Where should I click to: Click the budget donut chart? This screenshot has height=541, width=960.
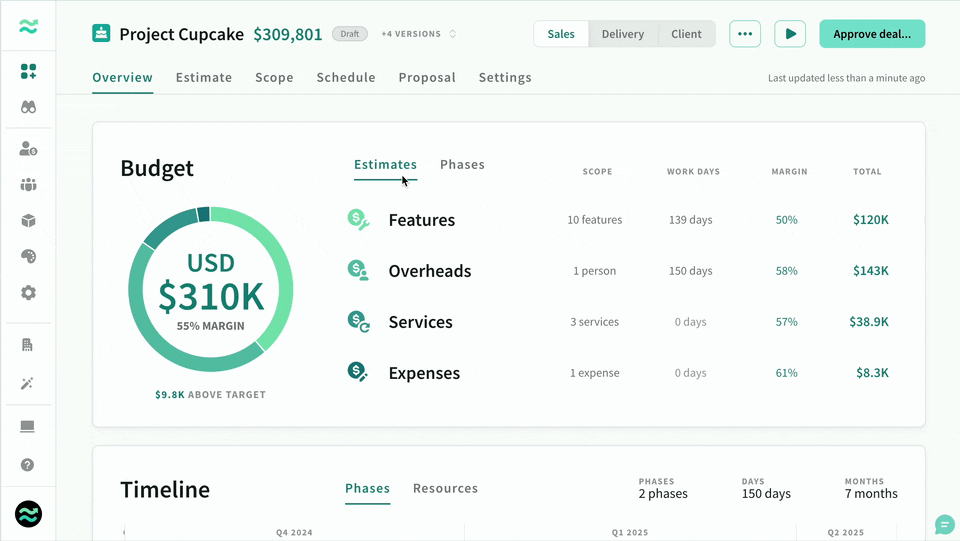(211, 289)
